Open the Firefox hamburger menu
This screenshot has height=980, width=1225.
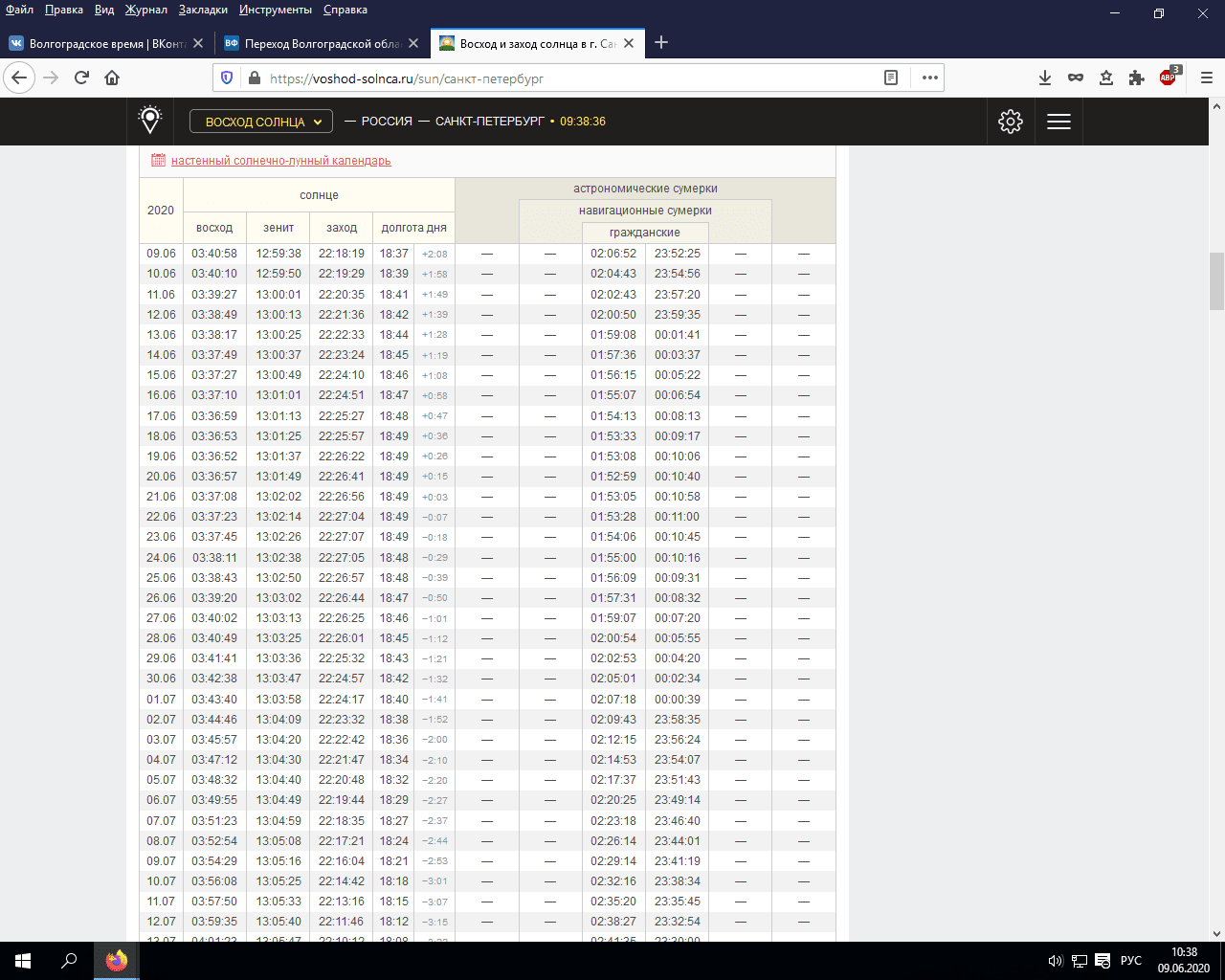1207,78
